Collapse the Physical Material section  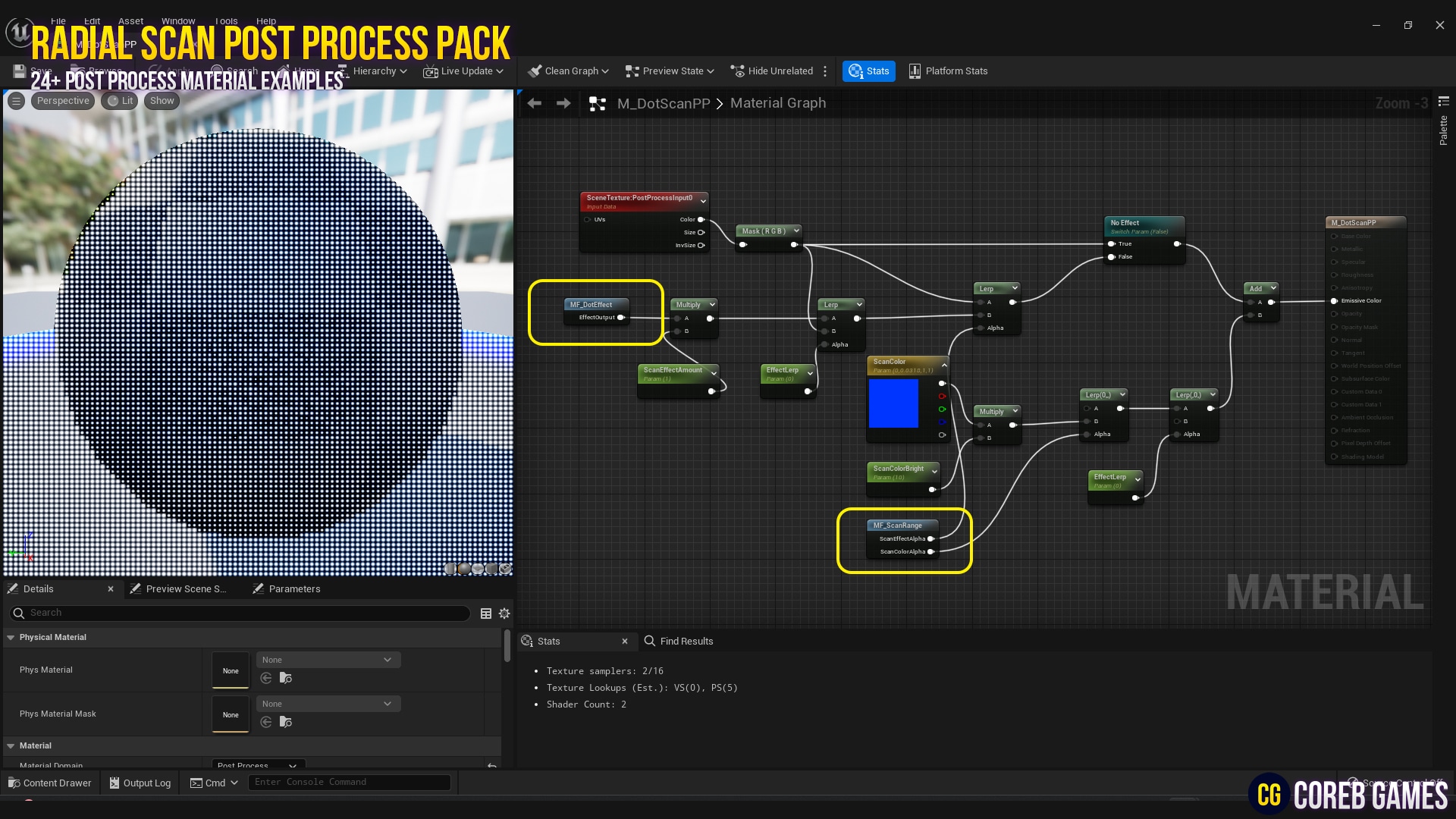click(11, 638)
